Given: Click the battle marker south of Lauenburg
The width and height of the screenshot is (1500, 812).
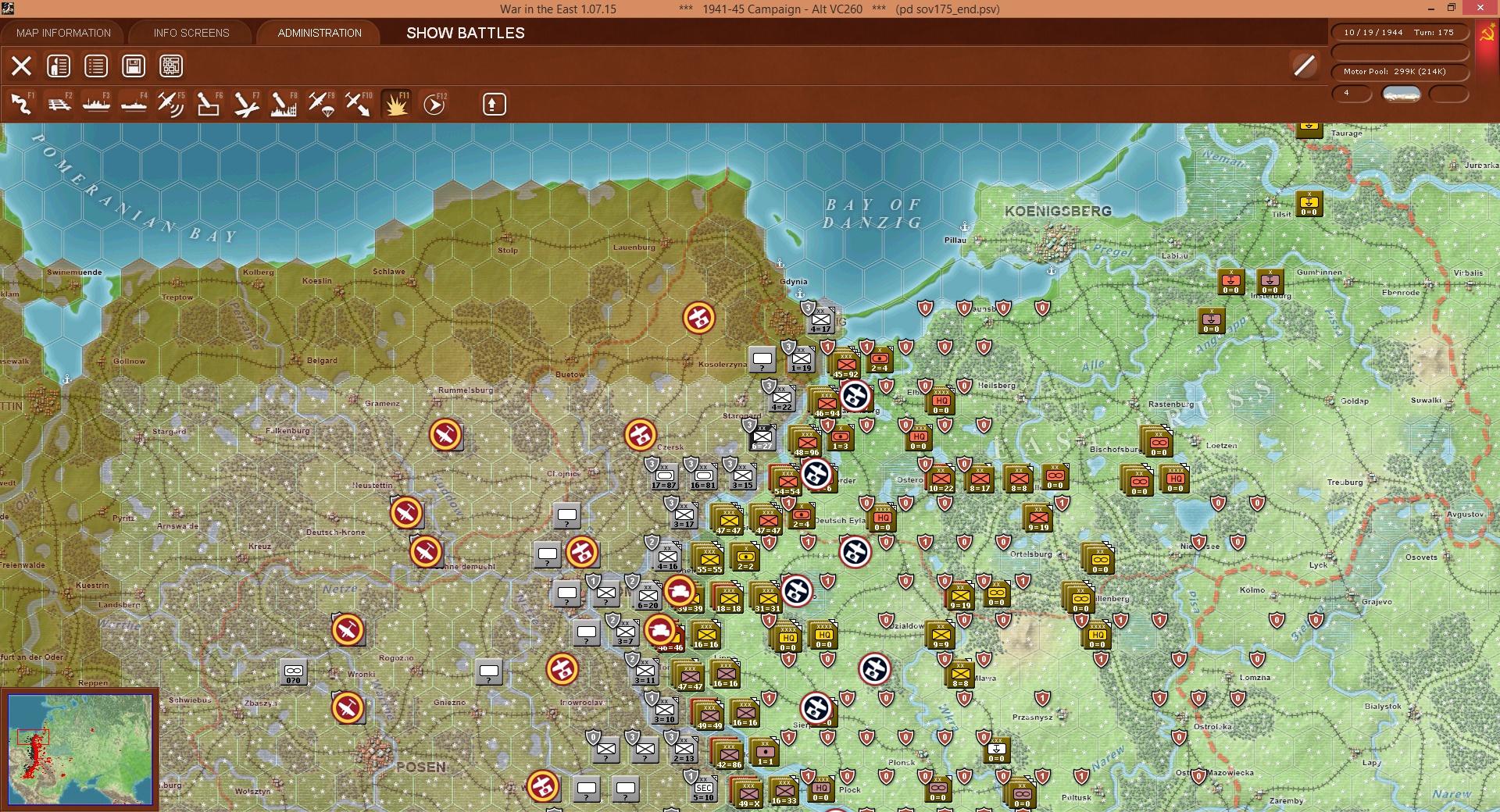Looking at the screenshot, I should click(x=698, y=318).
